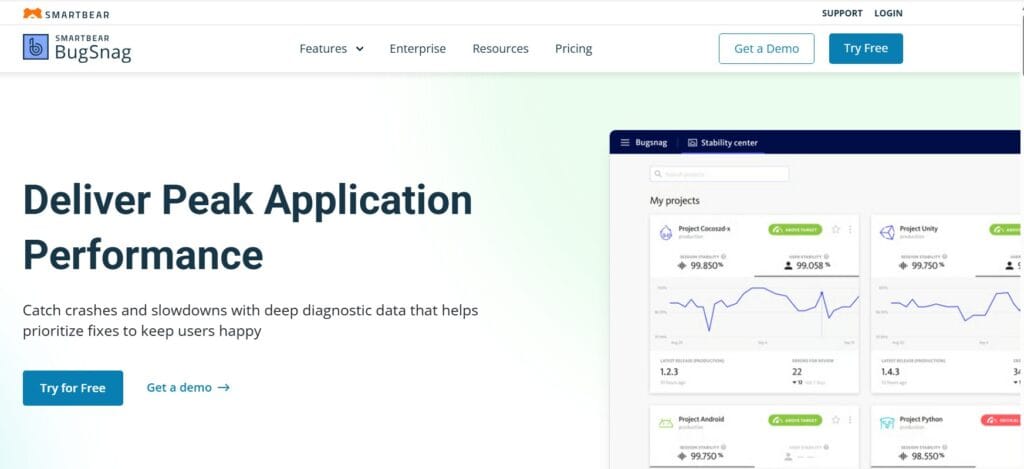Open the SUPPORT link
Image resolution: width=1024 pixels, height=469 pixels.
pos(841,13)
